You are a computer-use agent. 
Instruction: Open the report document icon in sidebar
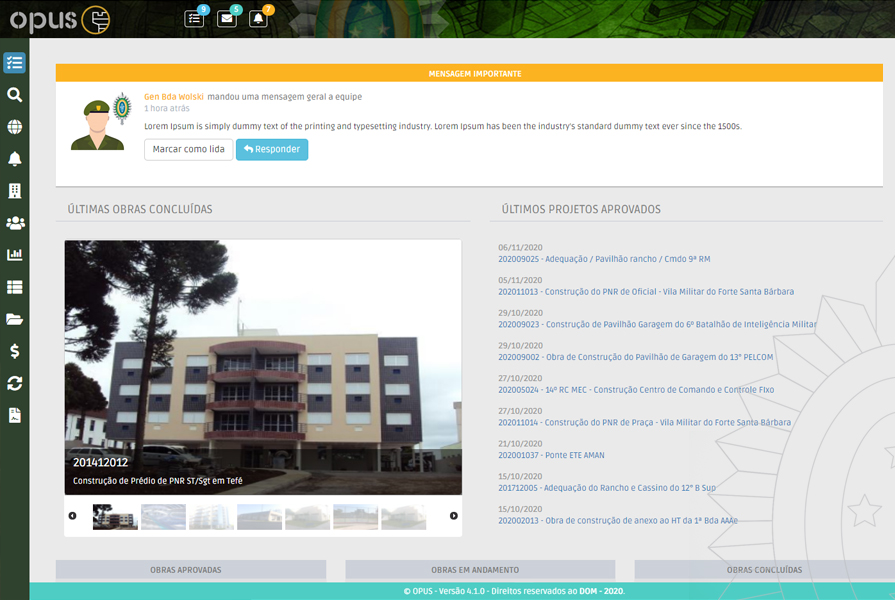[x=14, y=416]
